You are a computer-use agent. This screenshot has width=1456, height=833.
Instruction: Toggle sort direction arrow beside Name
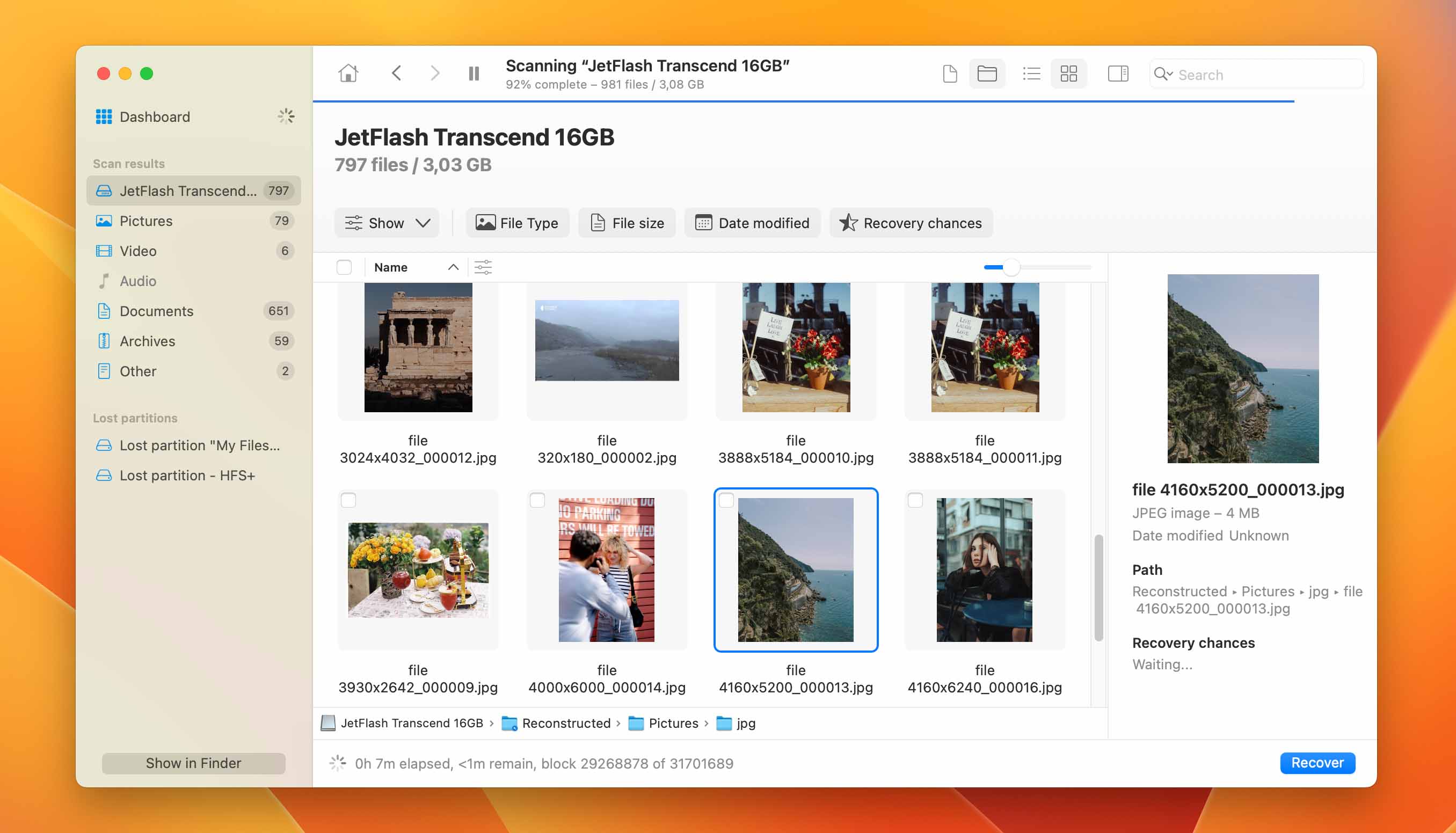[x=453, y=267]
